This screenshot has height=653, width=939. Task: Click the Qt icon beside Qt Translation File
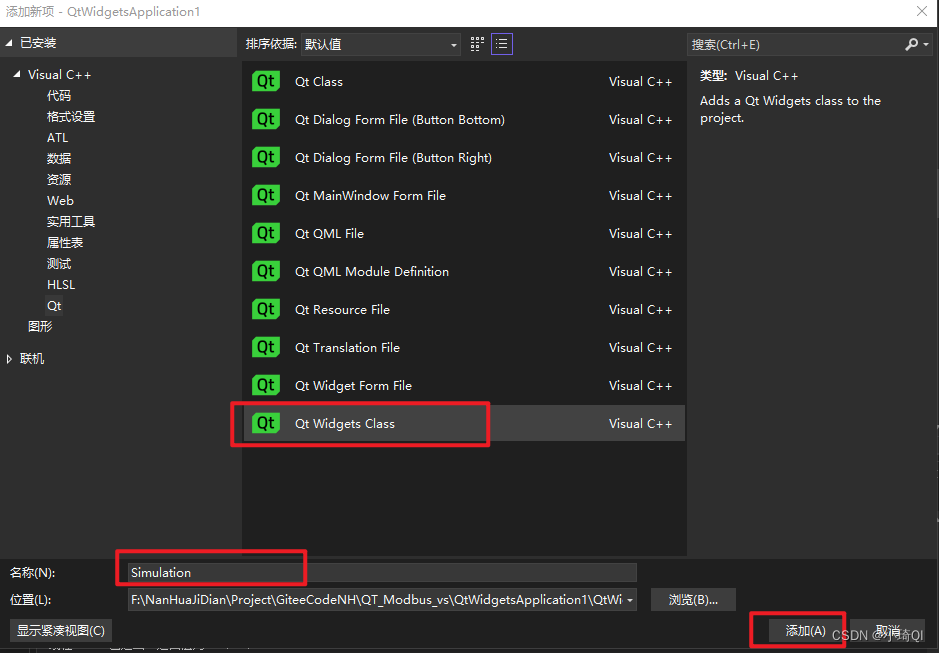tap(266, 347)
